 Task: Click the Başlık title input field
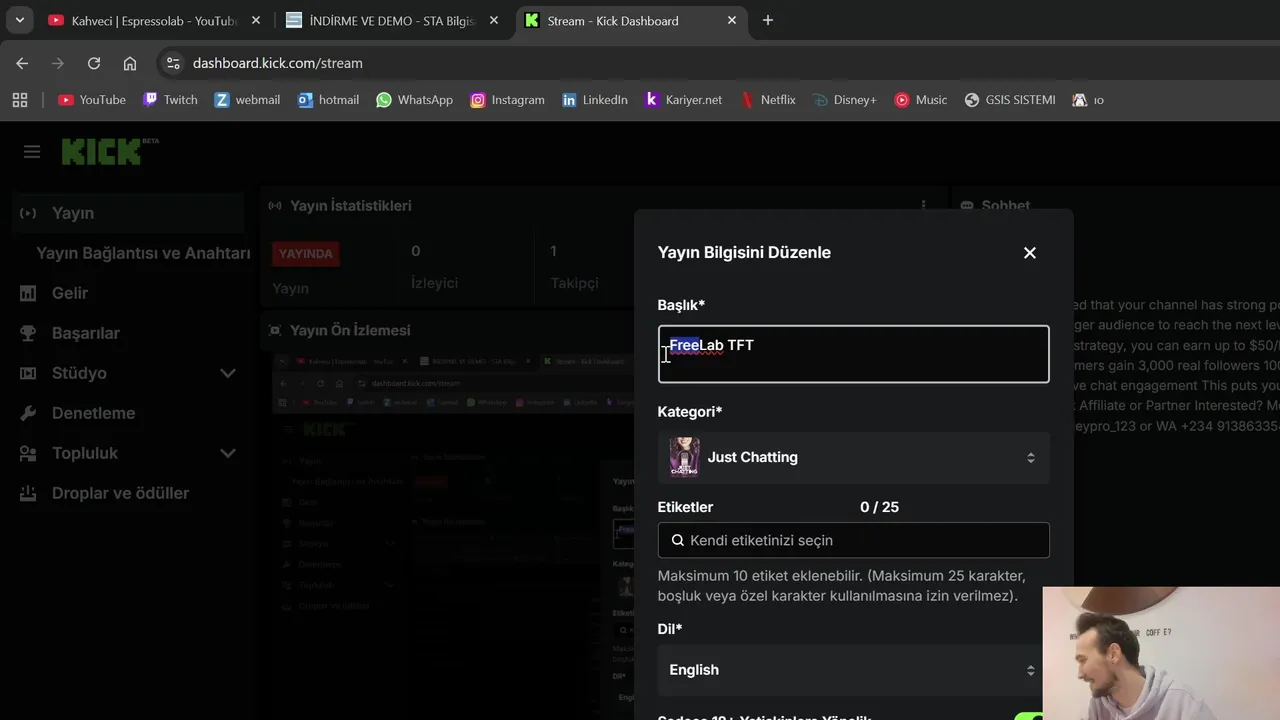(x=853, y=354)
